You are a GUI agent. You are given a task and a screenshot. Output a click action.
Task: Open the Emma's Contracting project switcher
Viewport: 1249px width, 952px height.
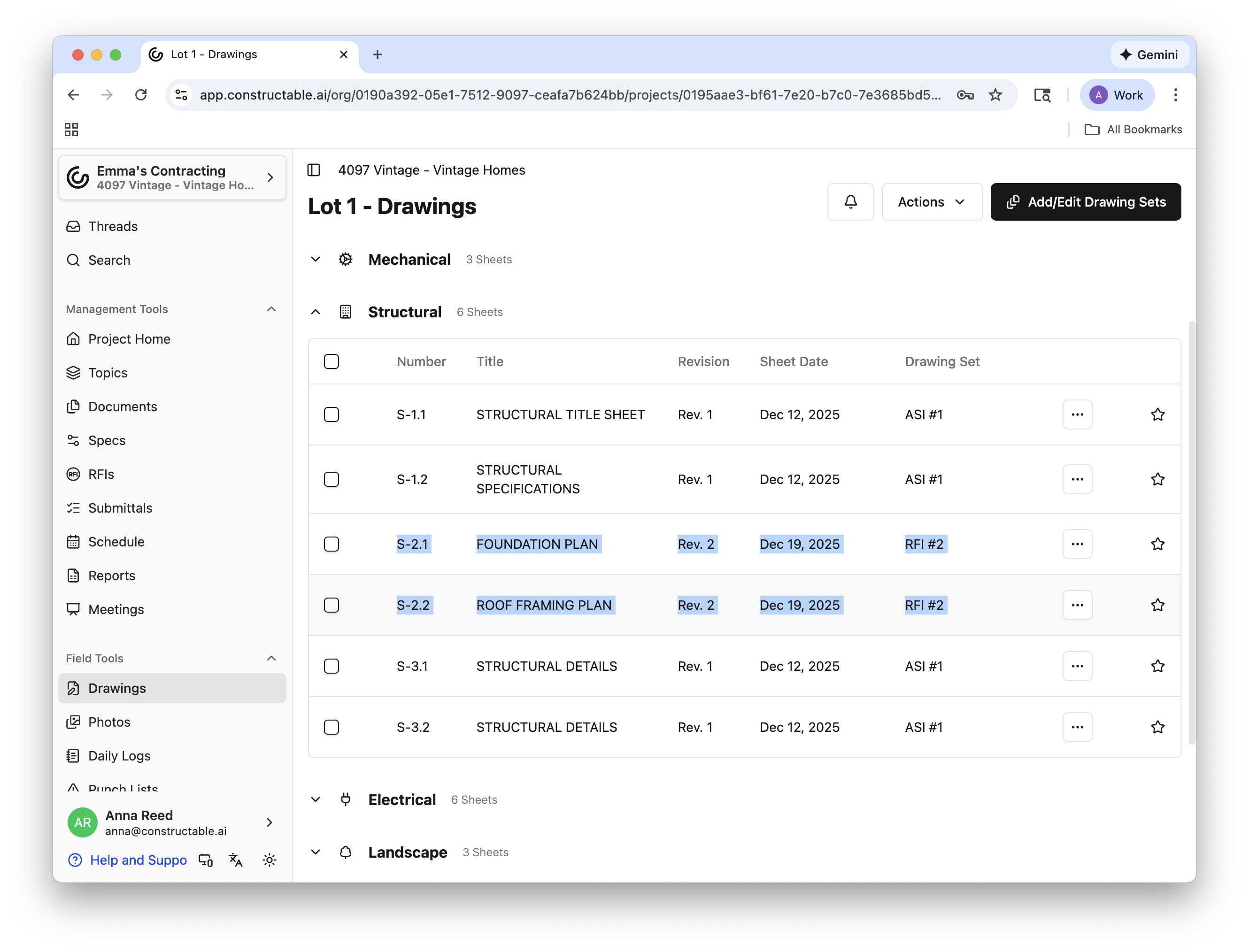pos(172,177)
